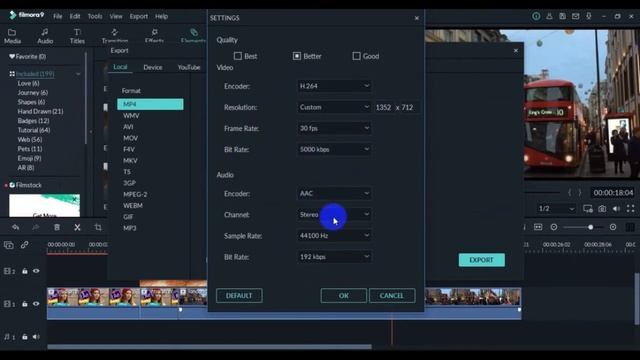The height and width of the screenshot is (360, 640).
Task: Open the Export menu
Action: pyautogui.click(x=139, y=16)
